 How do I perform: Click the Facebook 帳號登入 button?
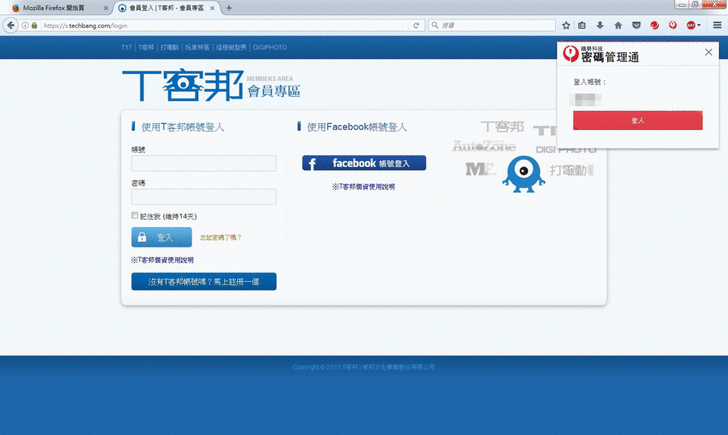point(364,163)
